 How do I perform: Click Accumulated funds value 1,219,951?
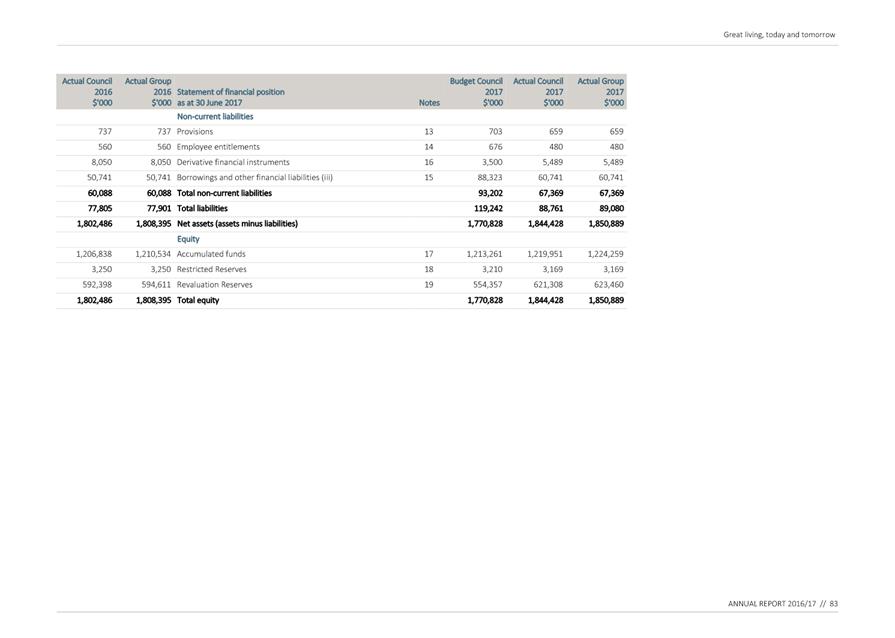[x=545, y=254]
